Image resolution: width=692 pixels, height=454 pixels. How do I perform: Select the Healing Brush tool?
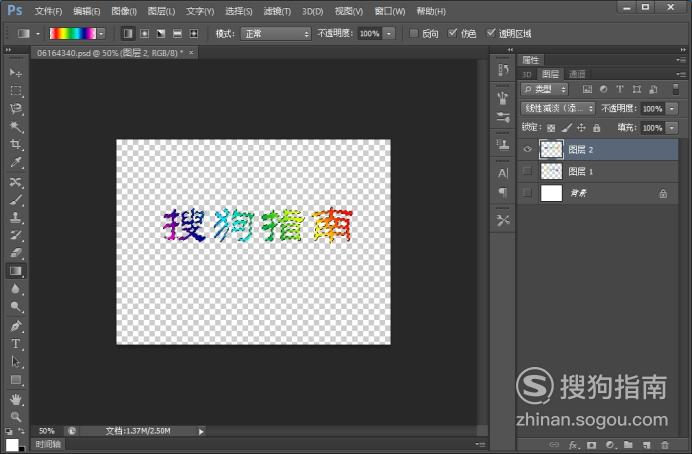pos(16,182)
